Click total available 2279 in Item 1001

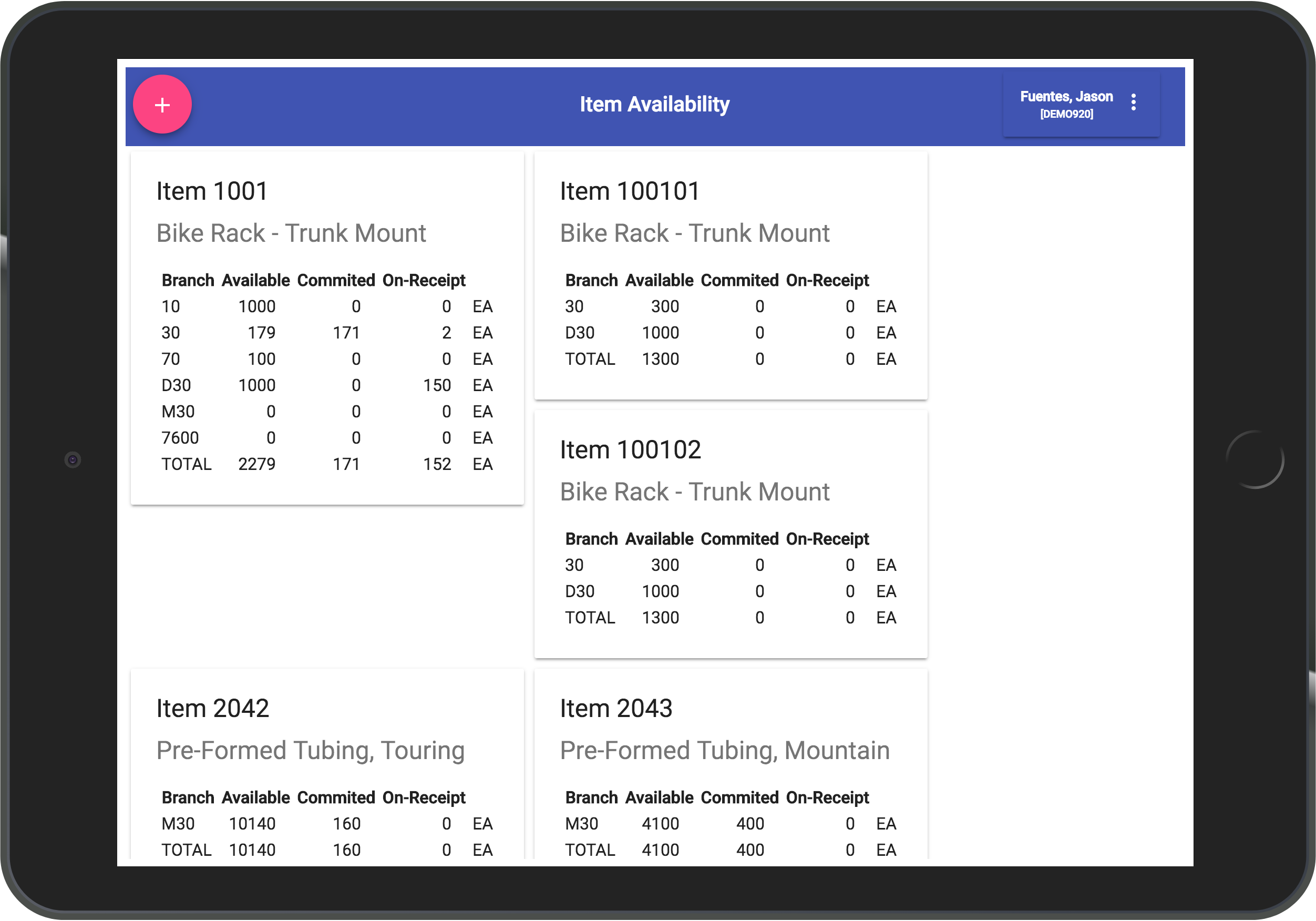coord(257,465)
